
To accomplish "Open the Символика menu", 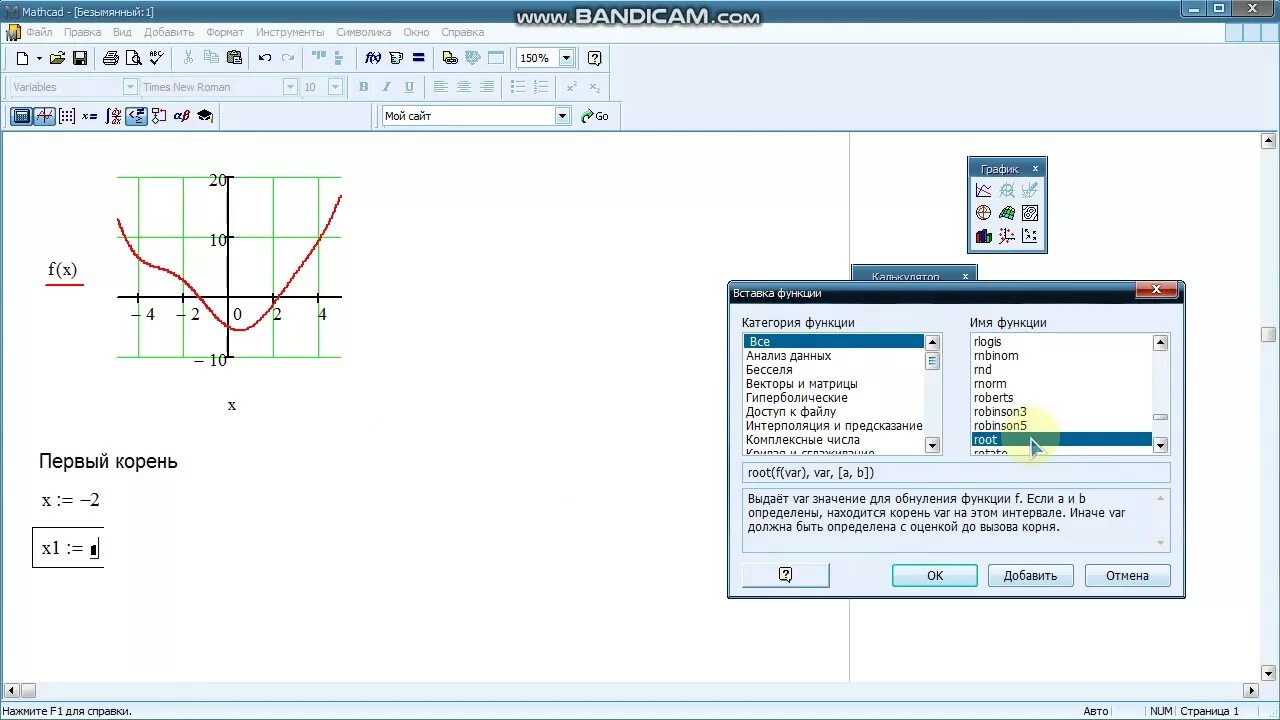I will 364,32.
